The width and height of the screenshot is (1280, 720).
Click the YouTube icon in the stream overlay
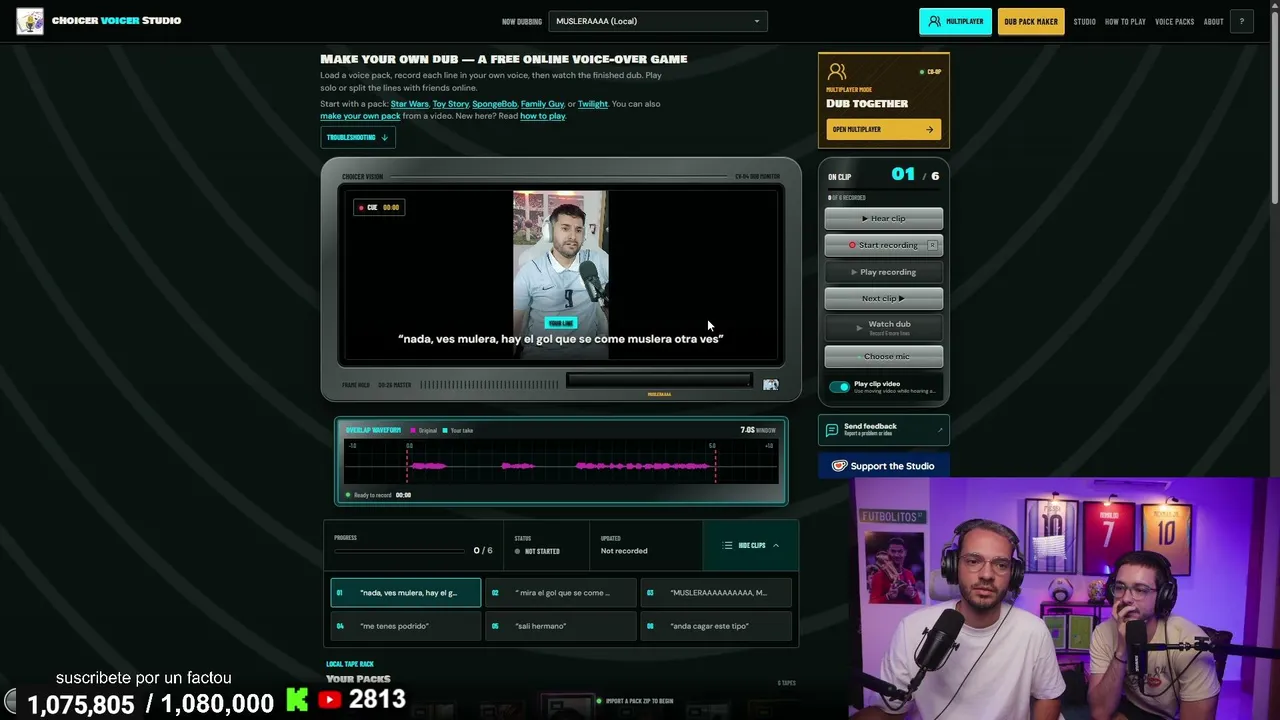[x=330, y=700]
